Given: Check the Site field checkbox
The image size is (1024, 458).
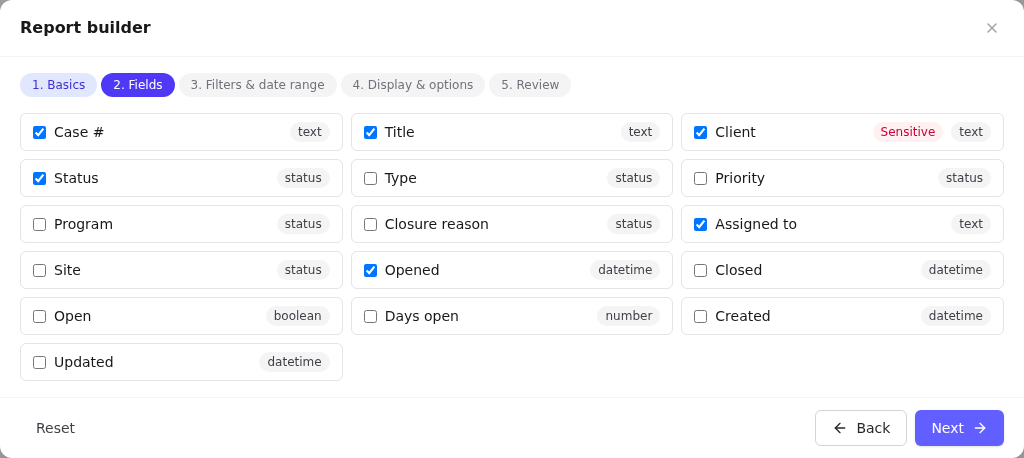Looking at the screenshot, I should tap(40, 270).
